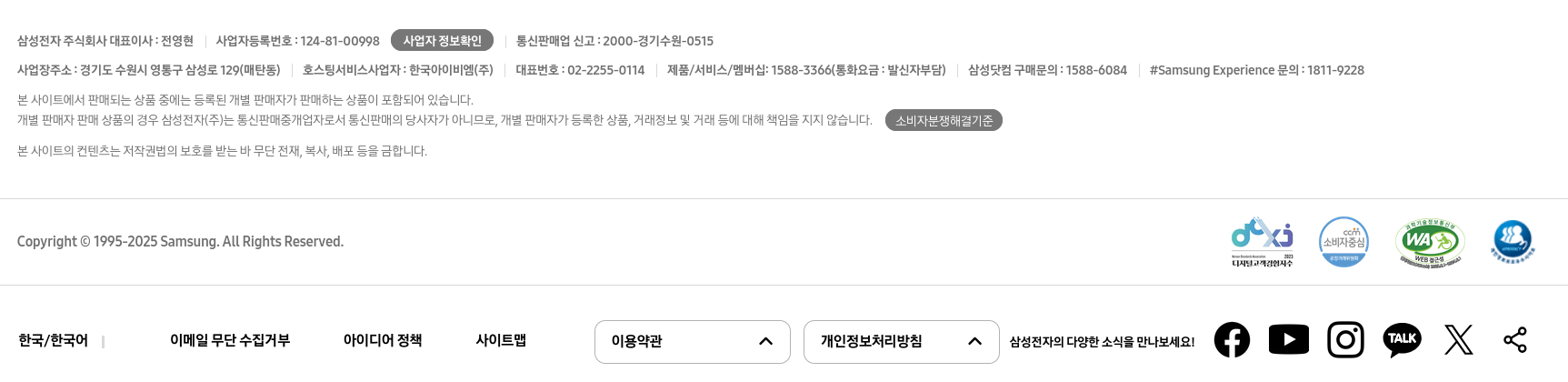Open Samsung's Facebook page icon

(x=1232, y=340)
